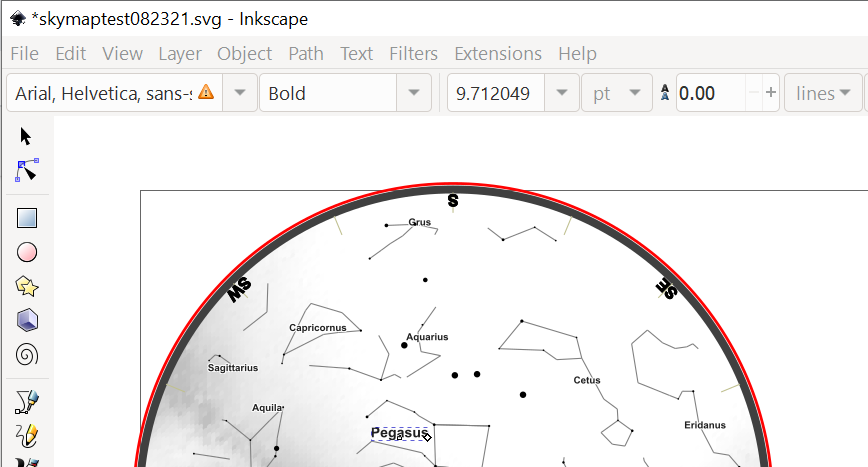Screen dimensions: 868x467
Task: Select the Node edit tool
Action: tap(27, 170)
